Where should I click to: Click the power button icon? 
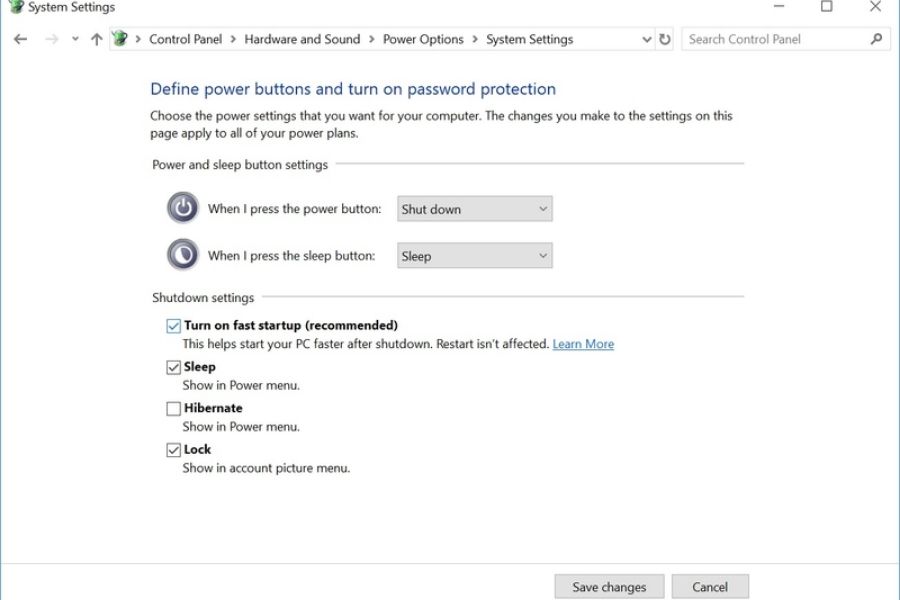(x=183, y=209)
